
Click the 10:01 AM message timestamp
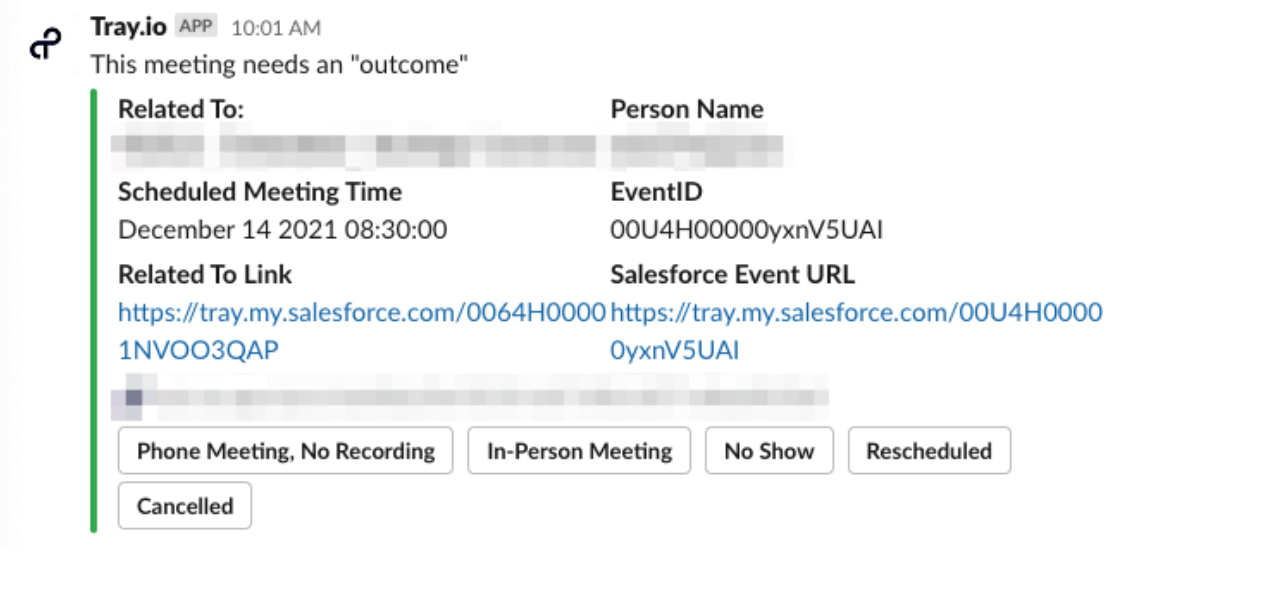[x=276, y=28]
